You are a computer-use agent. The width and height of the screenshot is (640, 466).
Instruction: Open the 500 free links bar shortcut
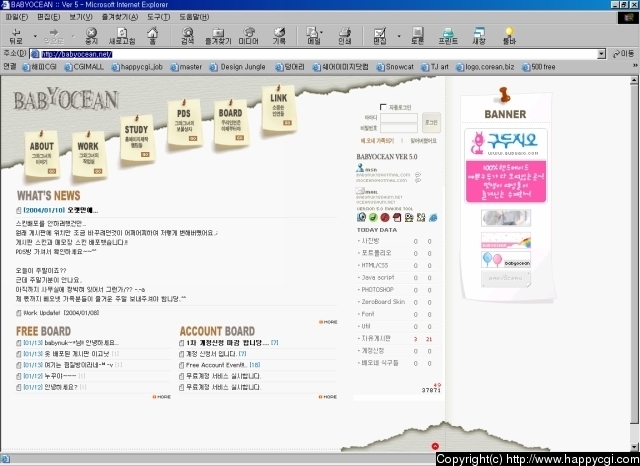539,67
